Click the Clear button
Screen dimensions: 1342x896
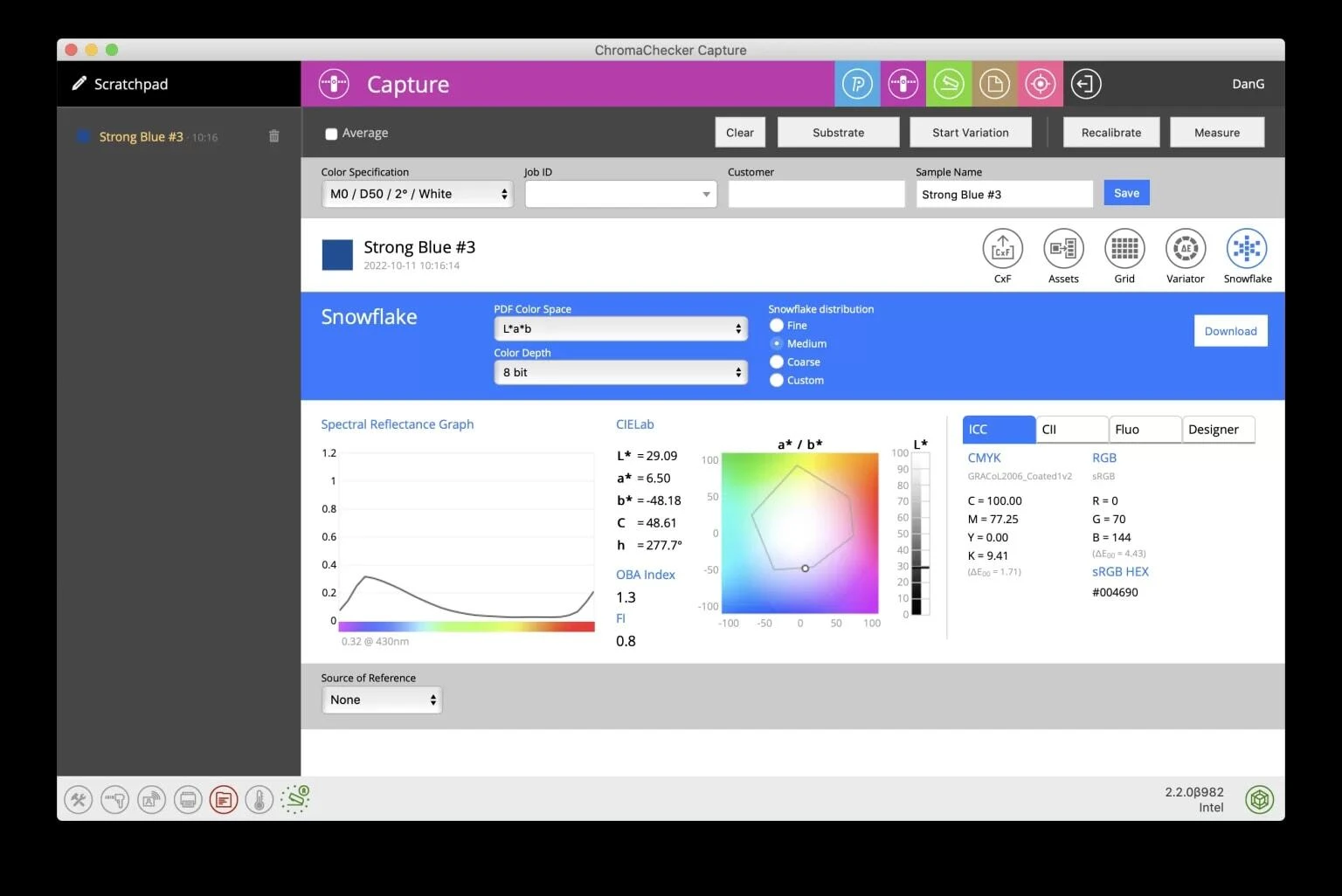(740, 133)
